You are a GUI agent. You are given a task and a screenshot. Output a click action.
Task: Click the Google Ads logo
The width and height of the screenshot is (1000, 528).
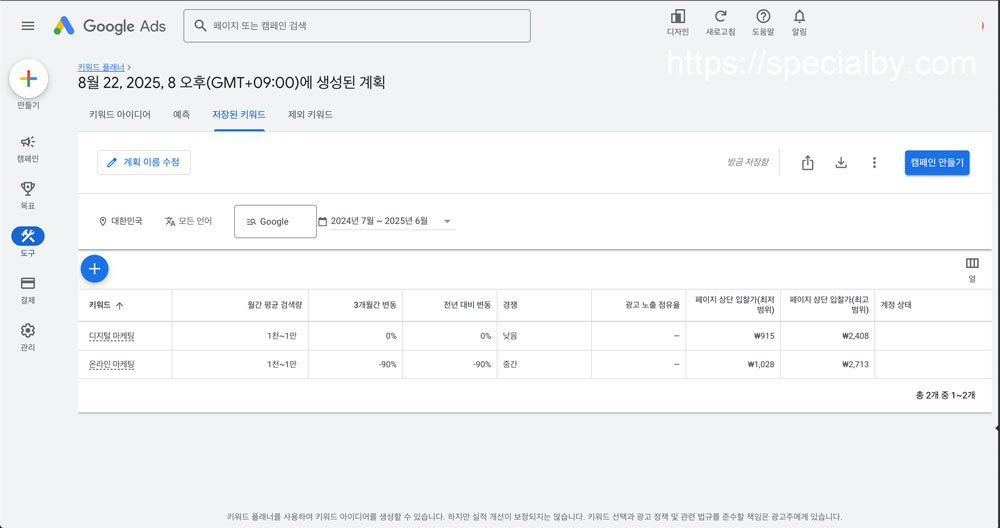point(110,26)
